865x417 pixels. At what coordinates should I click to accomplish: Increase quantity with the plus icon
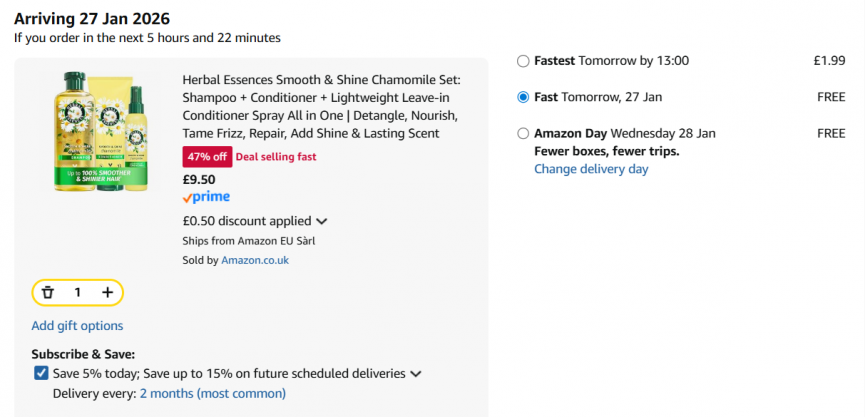(x=107, y=293)
